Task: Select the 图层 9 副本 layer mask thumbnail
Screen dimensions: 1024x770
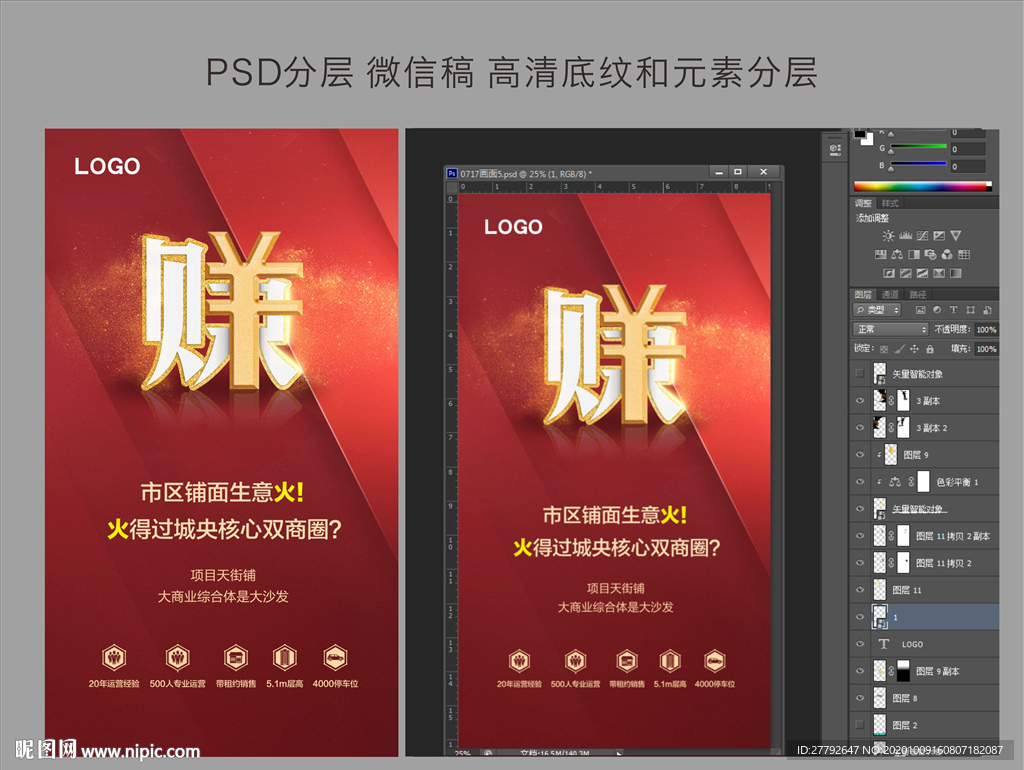Action: (x=903, y=671)
